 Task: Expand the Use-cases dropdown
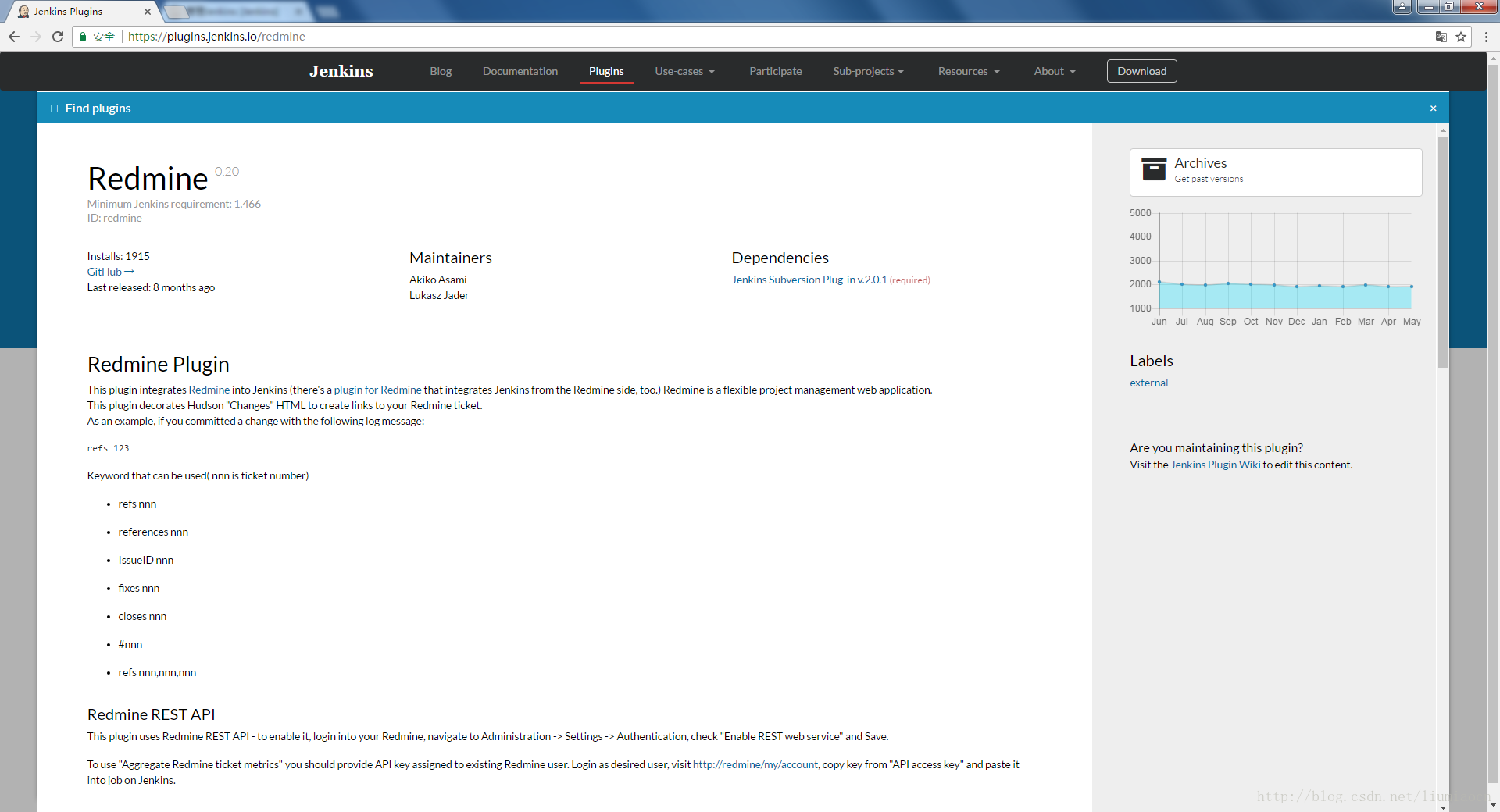[684, 71]
